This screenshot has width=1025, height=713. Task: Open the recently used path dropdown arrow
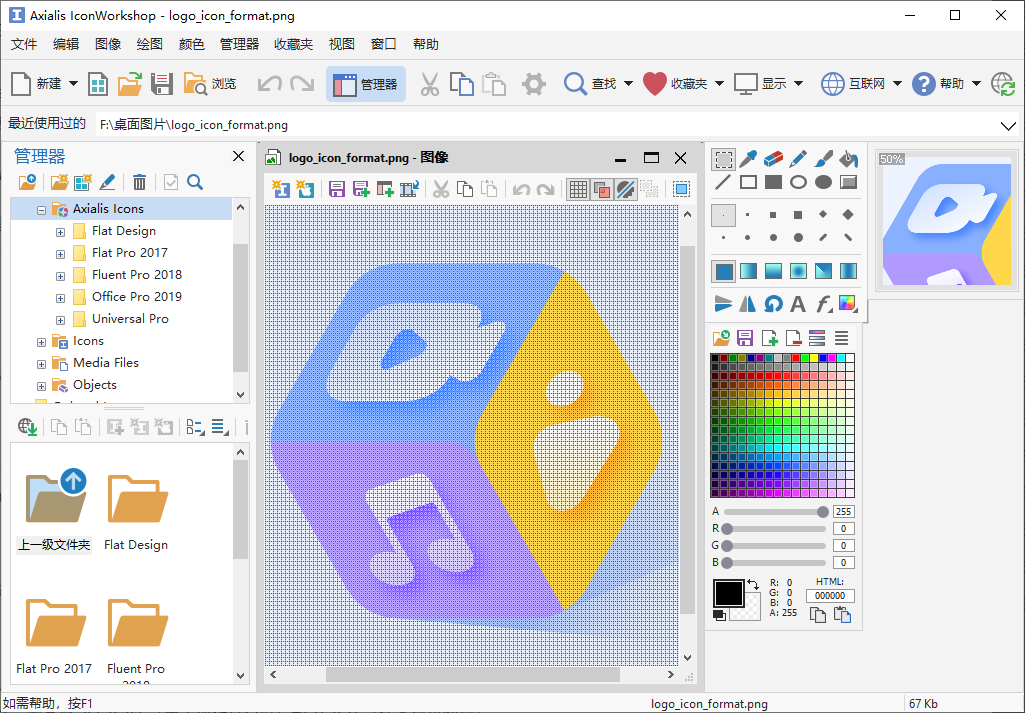[1008, 125]
